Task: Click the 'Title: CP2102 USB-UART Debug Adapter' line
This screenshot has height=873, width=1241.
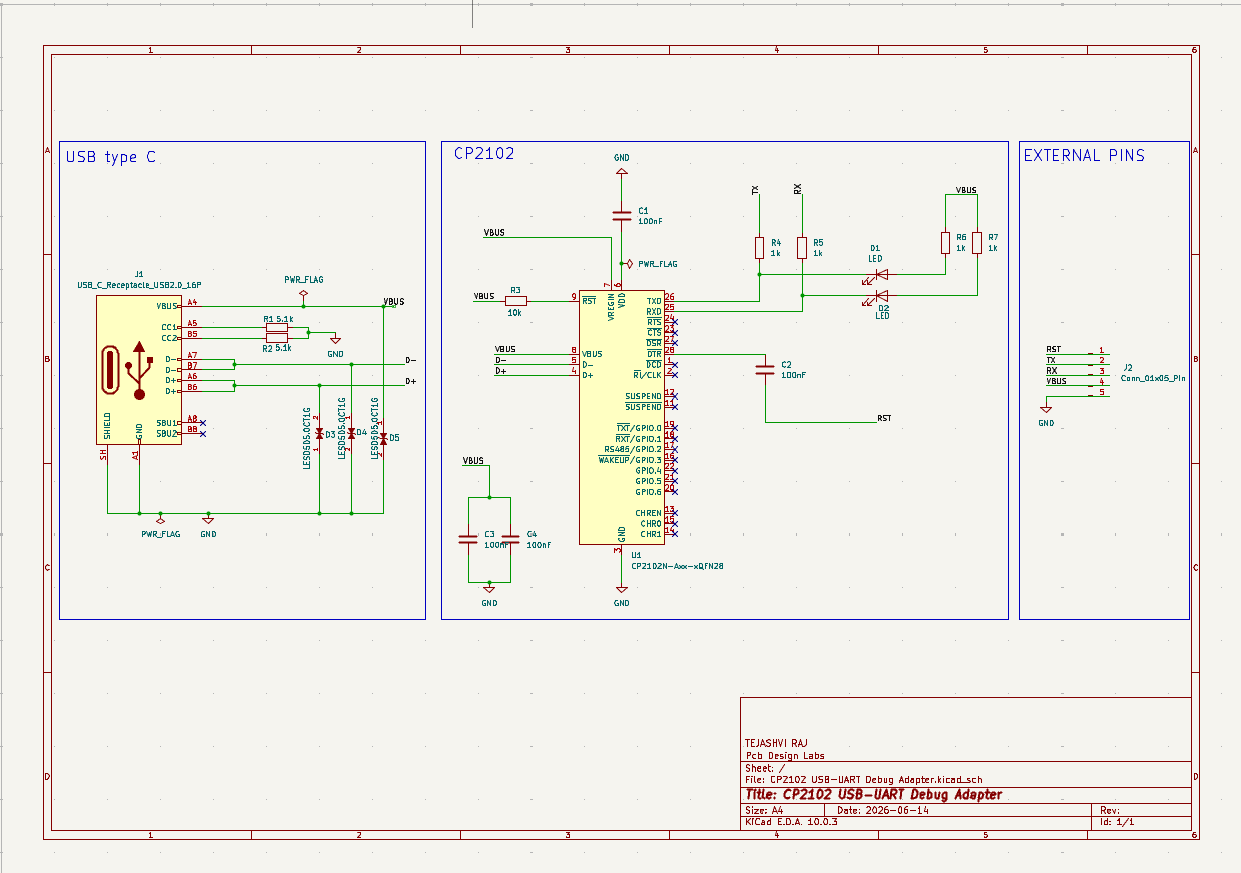Action: 873,794
